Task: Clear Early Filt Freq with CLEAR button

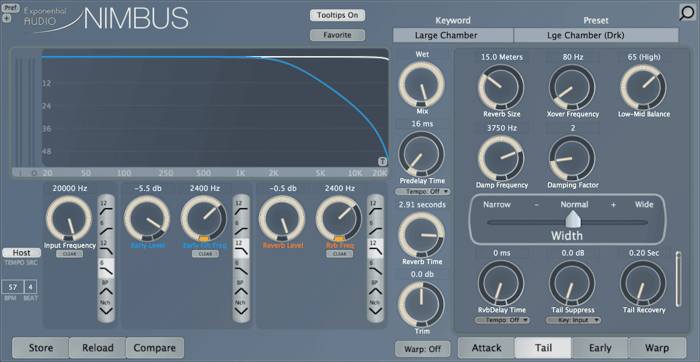Action: [205, 254]
